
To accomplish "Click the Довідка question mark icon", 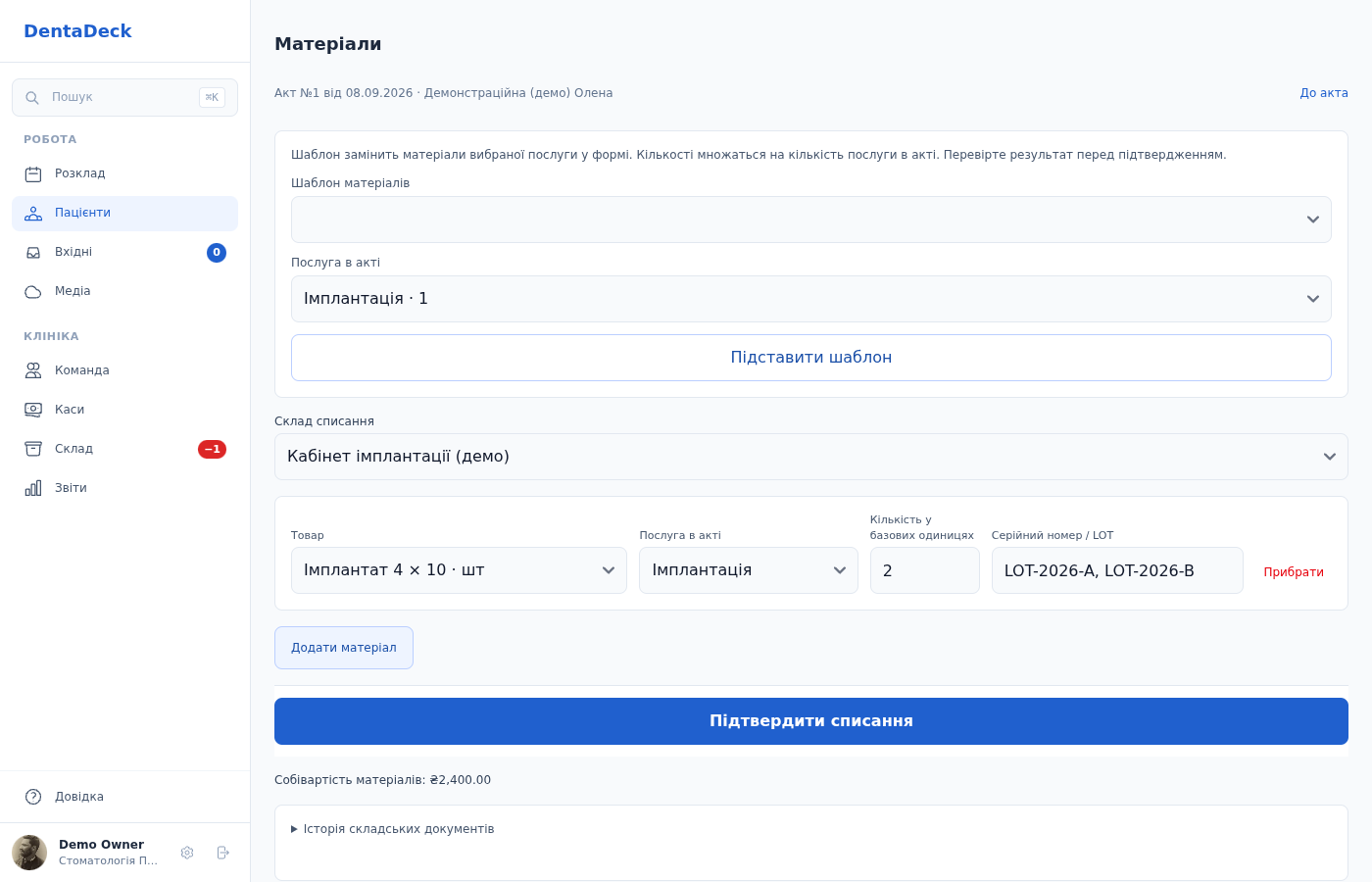I will (33, 797).
